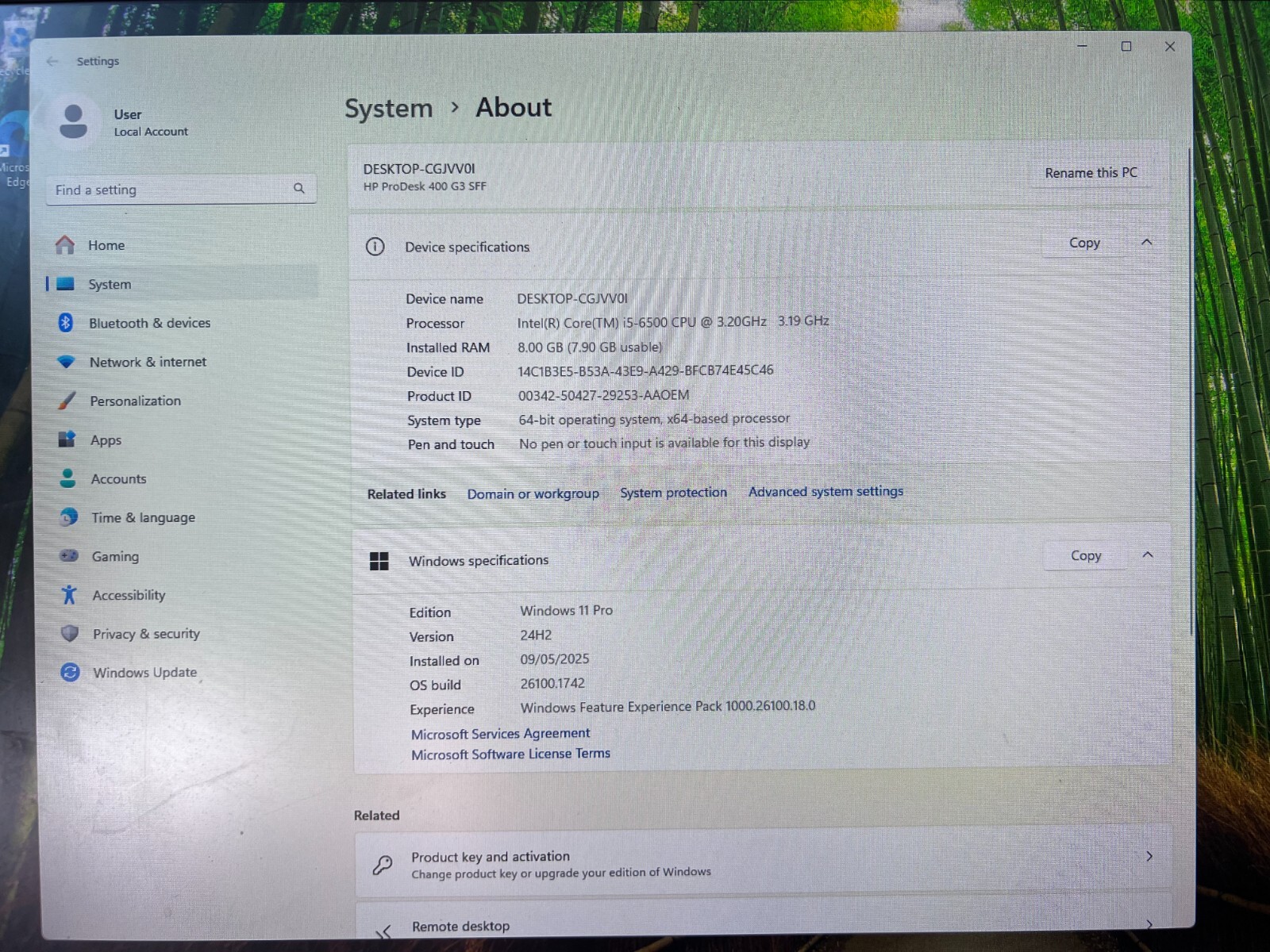Click processor value Intel Core i5-6500
The width and height of the screenshot is (1270, 952).
pyautogui.click(x=673, y=321)
